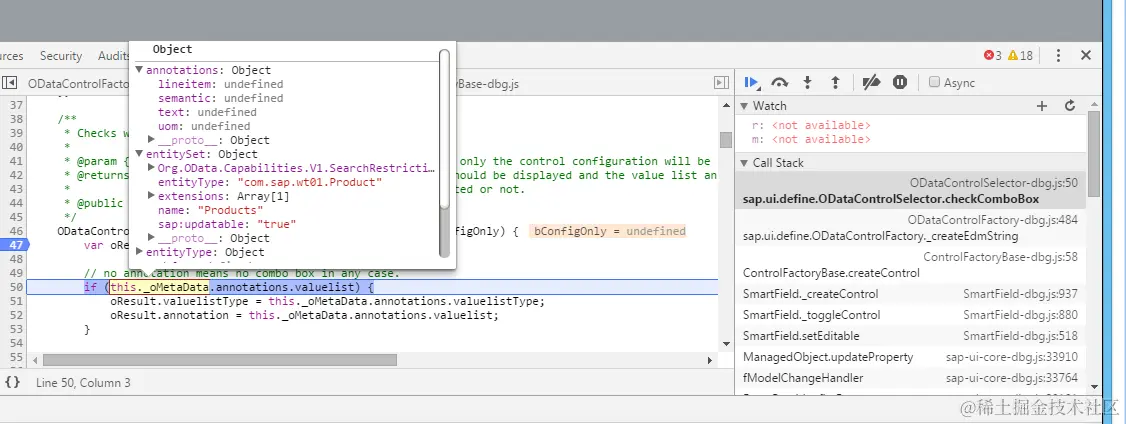
Task: Select fModelChangeHandler stack frame
Action: [910, 378]
